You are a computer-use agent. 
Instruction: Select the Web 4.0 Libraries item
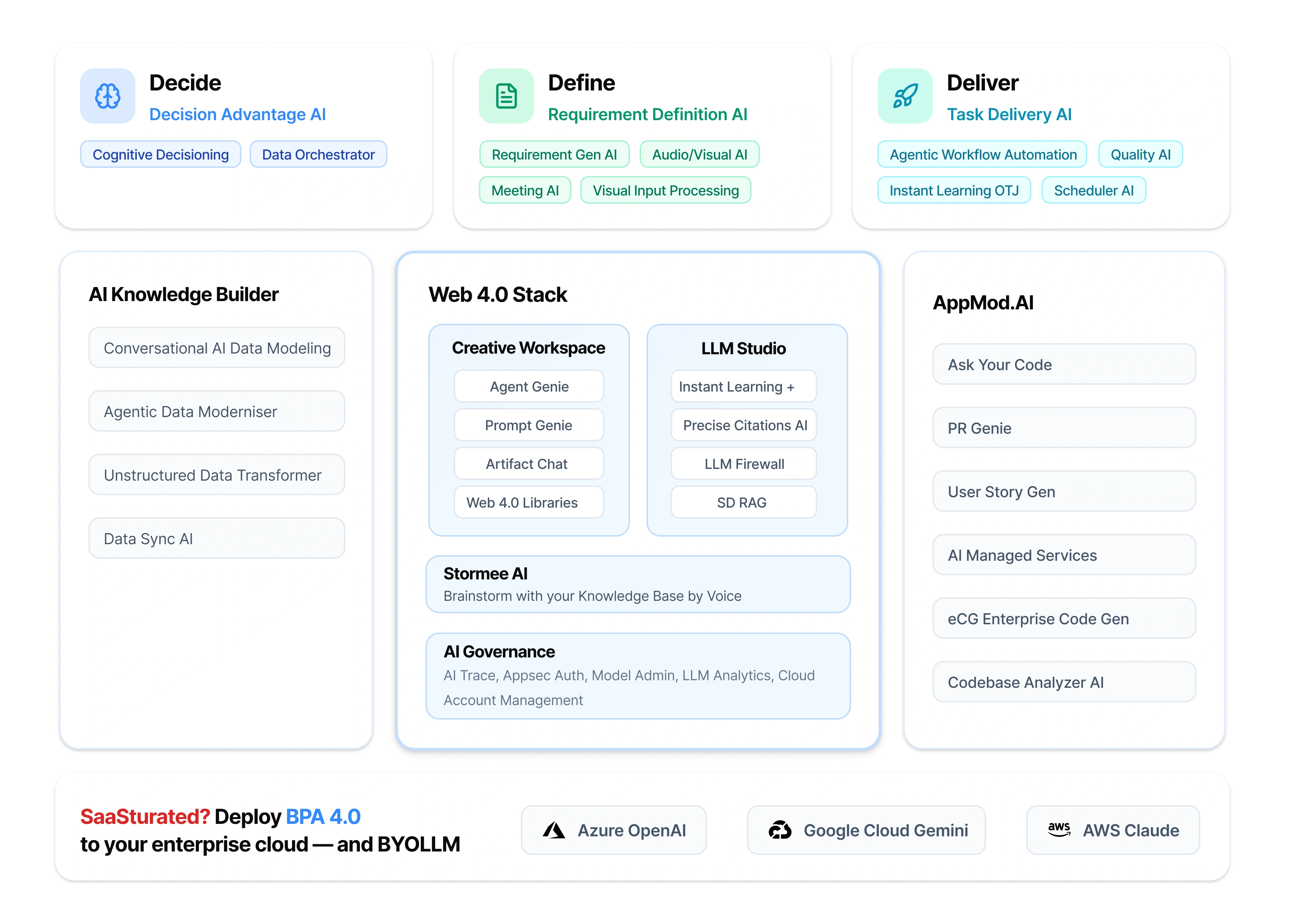529,502
